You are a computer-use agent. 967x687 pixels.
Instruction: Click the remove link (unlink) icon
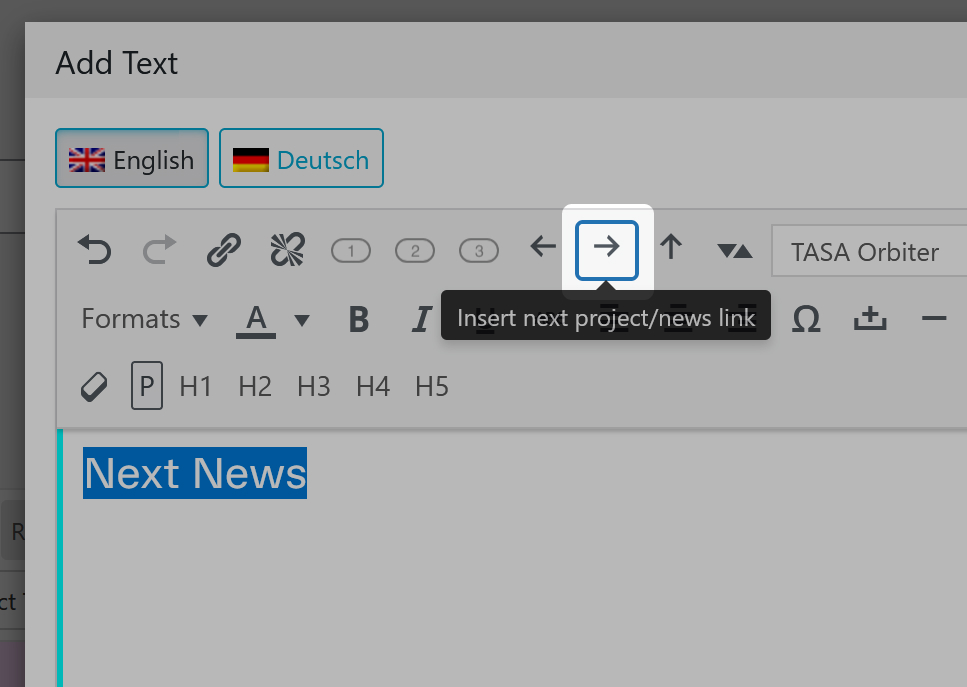pyautogui.click(x=287, y=249)
